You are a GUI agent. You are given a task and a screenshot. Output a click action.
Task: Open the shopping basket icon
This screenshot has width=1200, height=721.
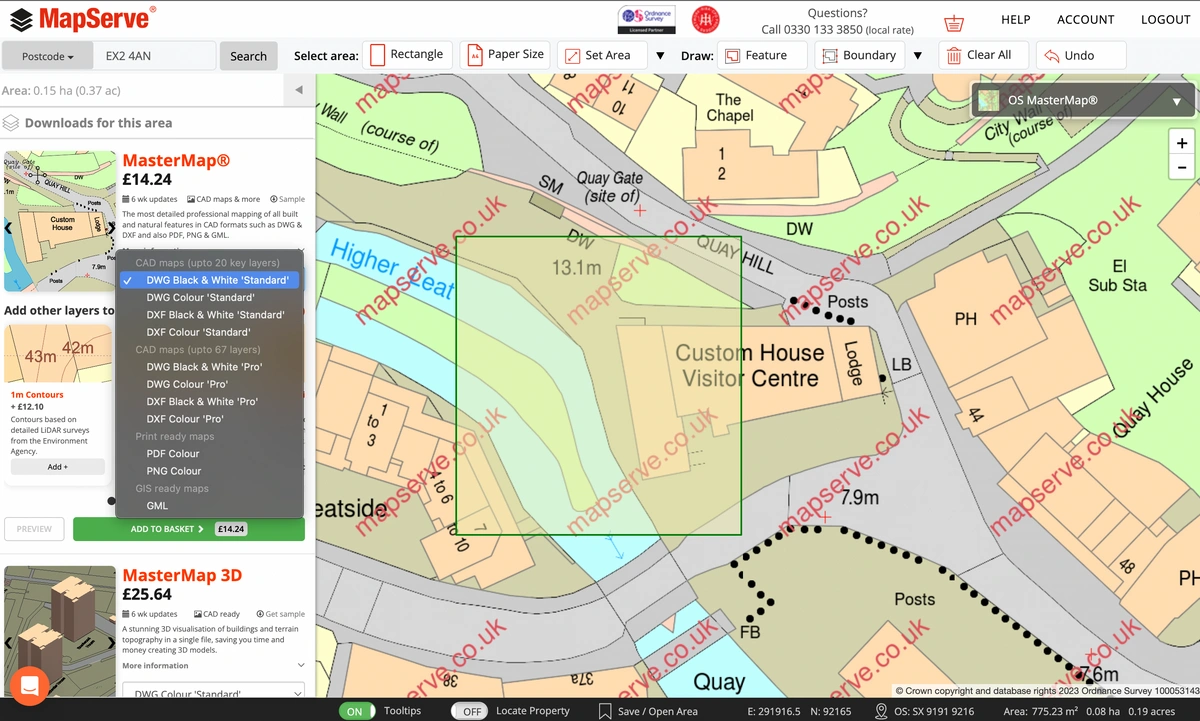[954, 22]
